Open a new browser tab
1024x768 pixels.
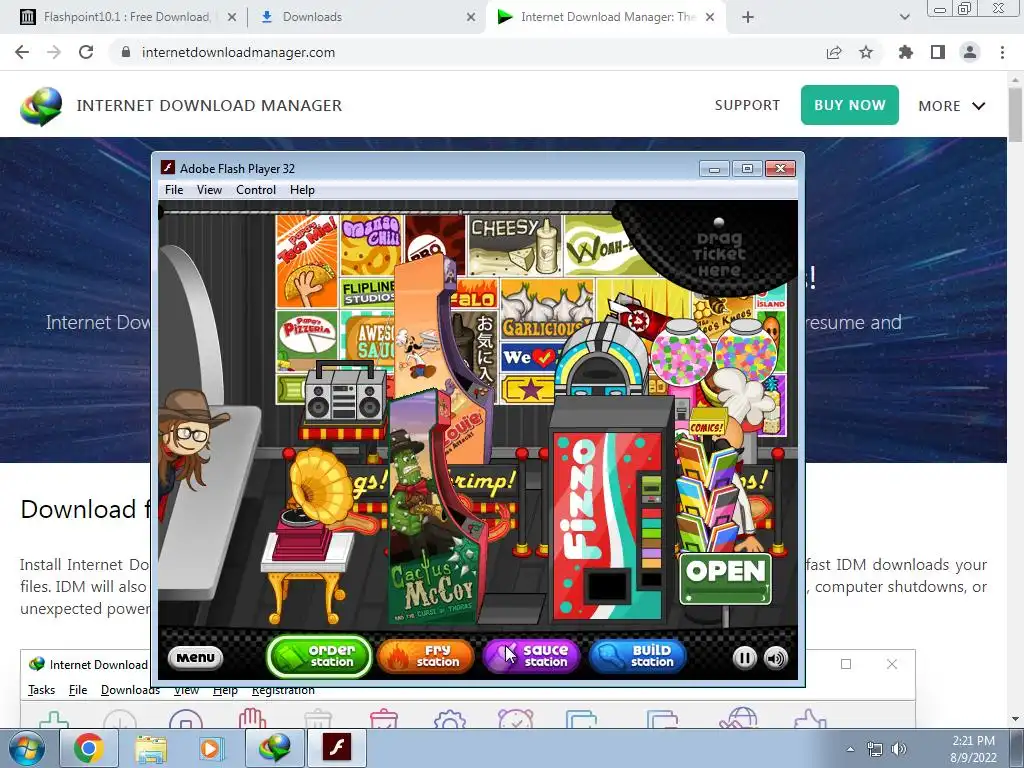coord(748,17)
